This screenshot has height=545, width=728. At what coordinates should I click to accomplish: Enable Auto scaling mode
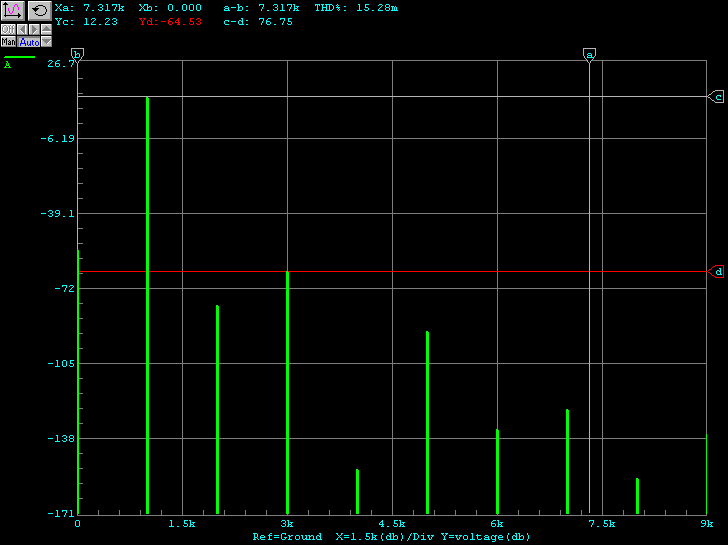pos(28,42)
